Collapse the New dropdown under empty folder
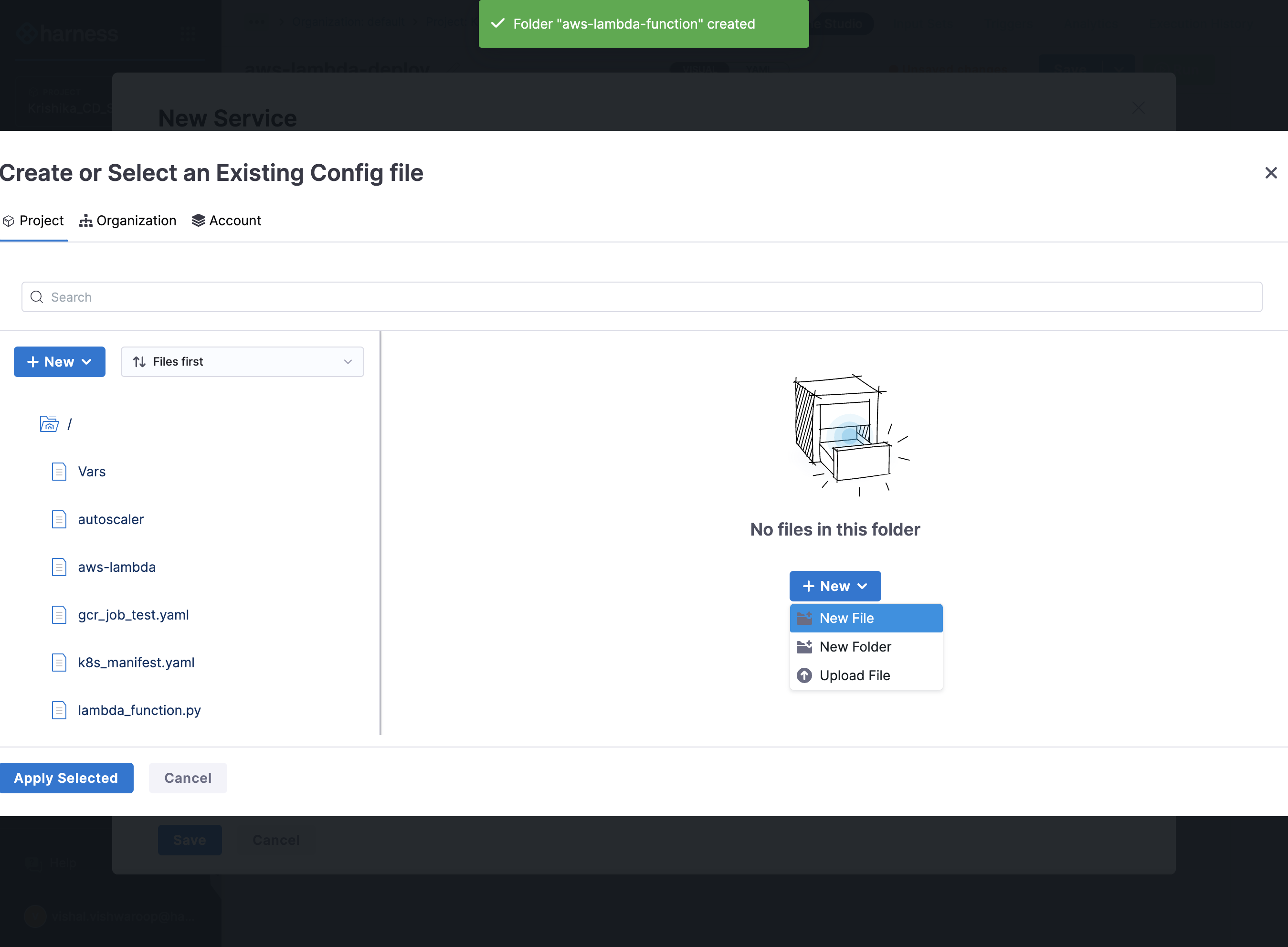Image resolution: width=1288 pixels, height=947 pixels. pos(835,586)
